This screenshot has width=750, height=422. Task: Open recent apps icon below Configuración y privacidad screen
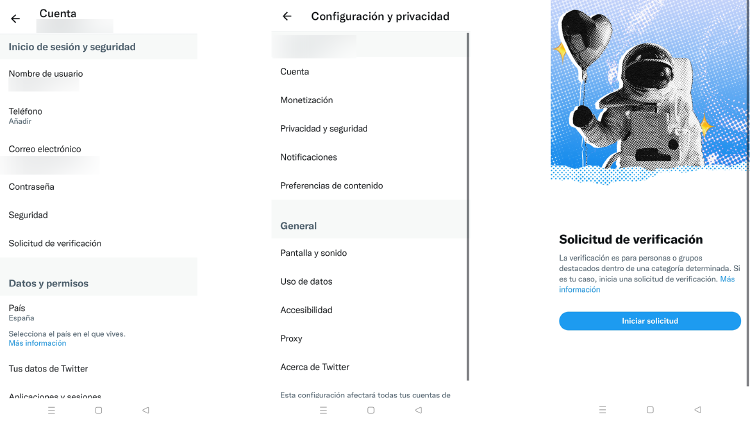322,410
